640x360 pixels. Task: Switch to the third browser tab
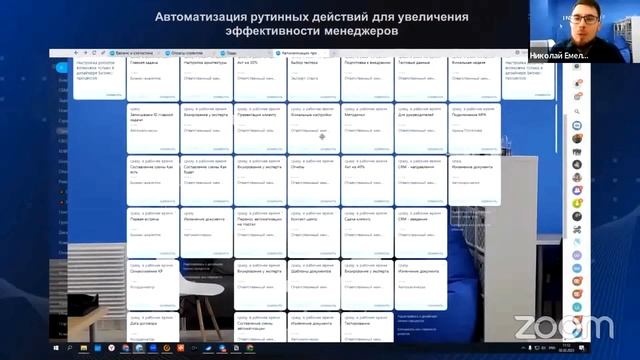[244, 53]
